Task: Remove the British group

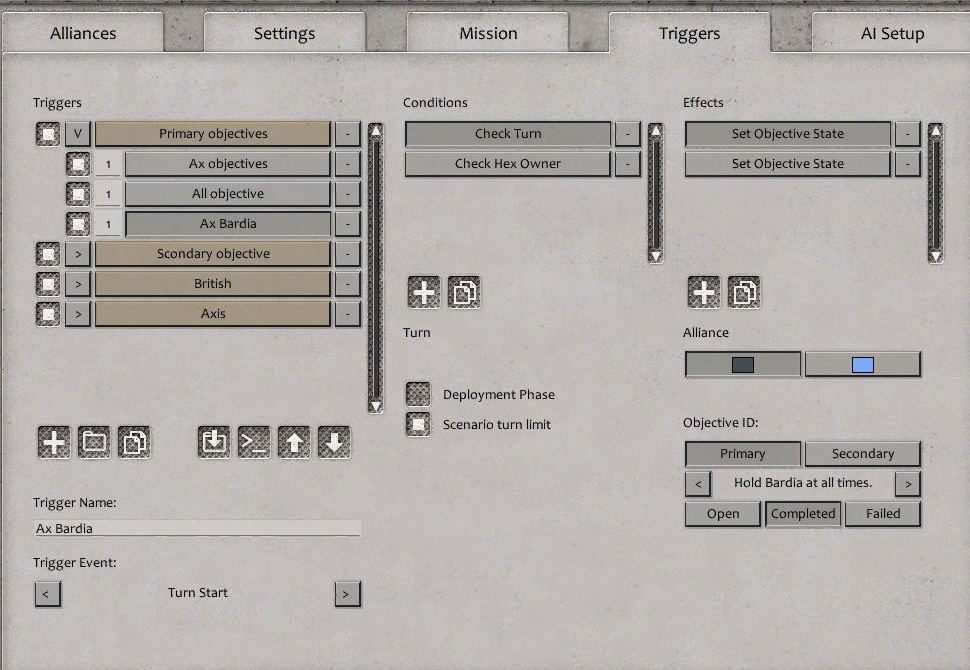Action: [x=348, y=284]
